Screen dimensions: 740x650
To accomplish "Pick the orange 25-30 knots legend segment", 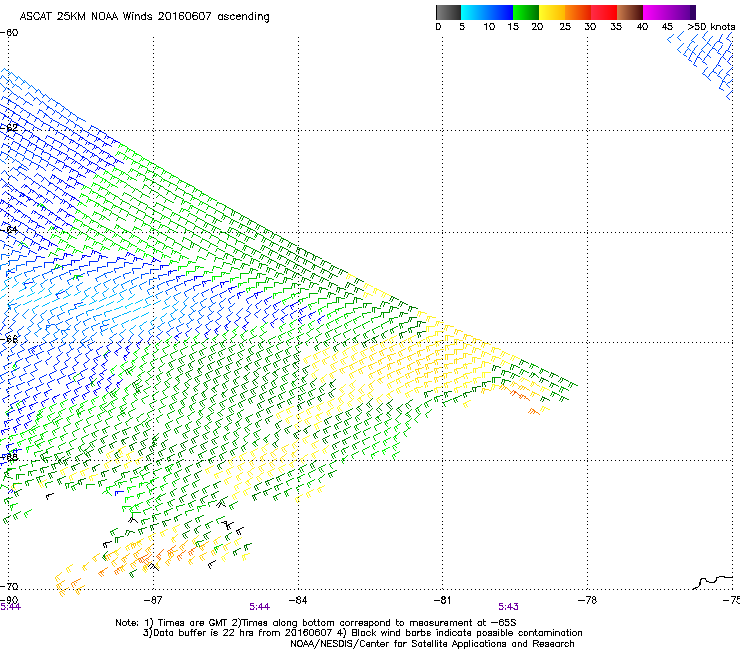I will [578, 12].
